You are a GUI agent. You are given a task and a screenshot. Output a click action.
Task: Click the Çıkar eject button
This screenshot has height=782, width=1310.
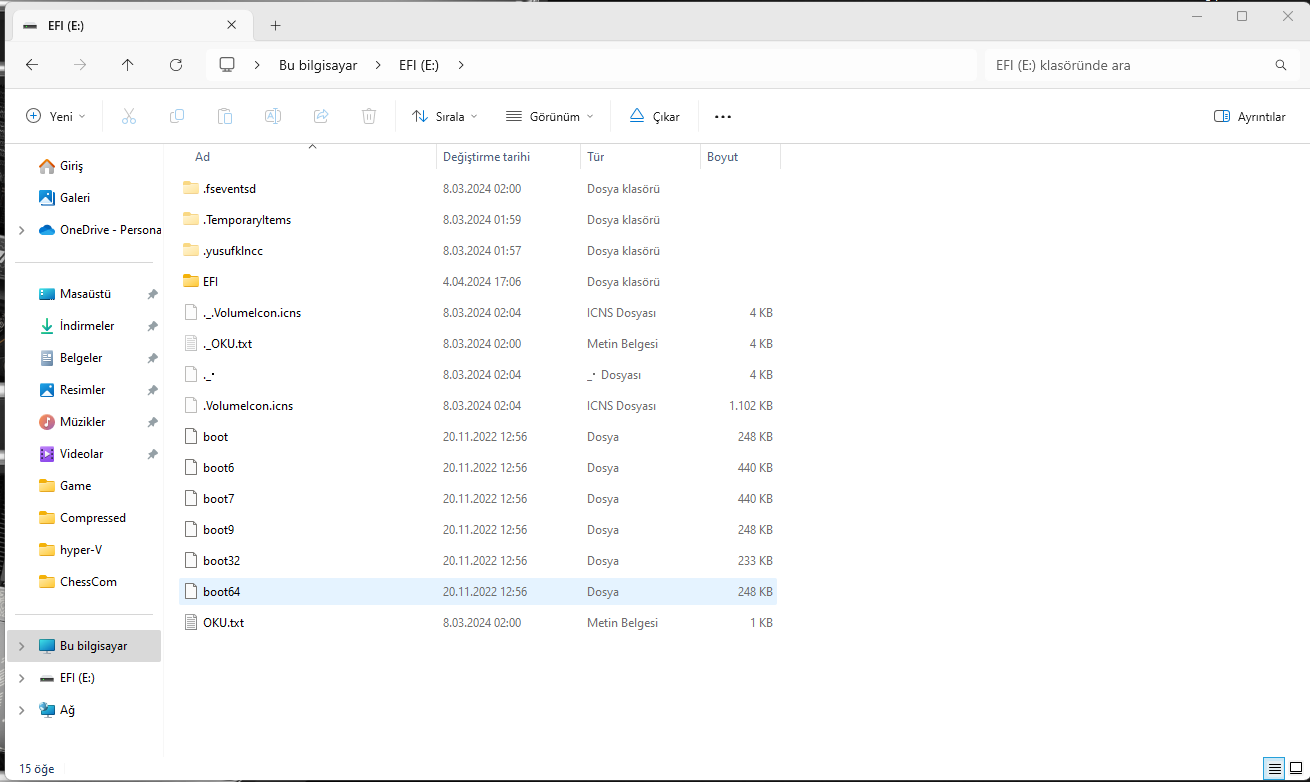(x=654, y=116)
